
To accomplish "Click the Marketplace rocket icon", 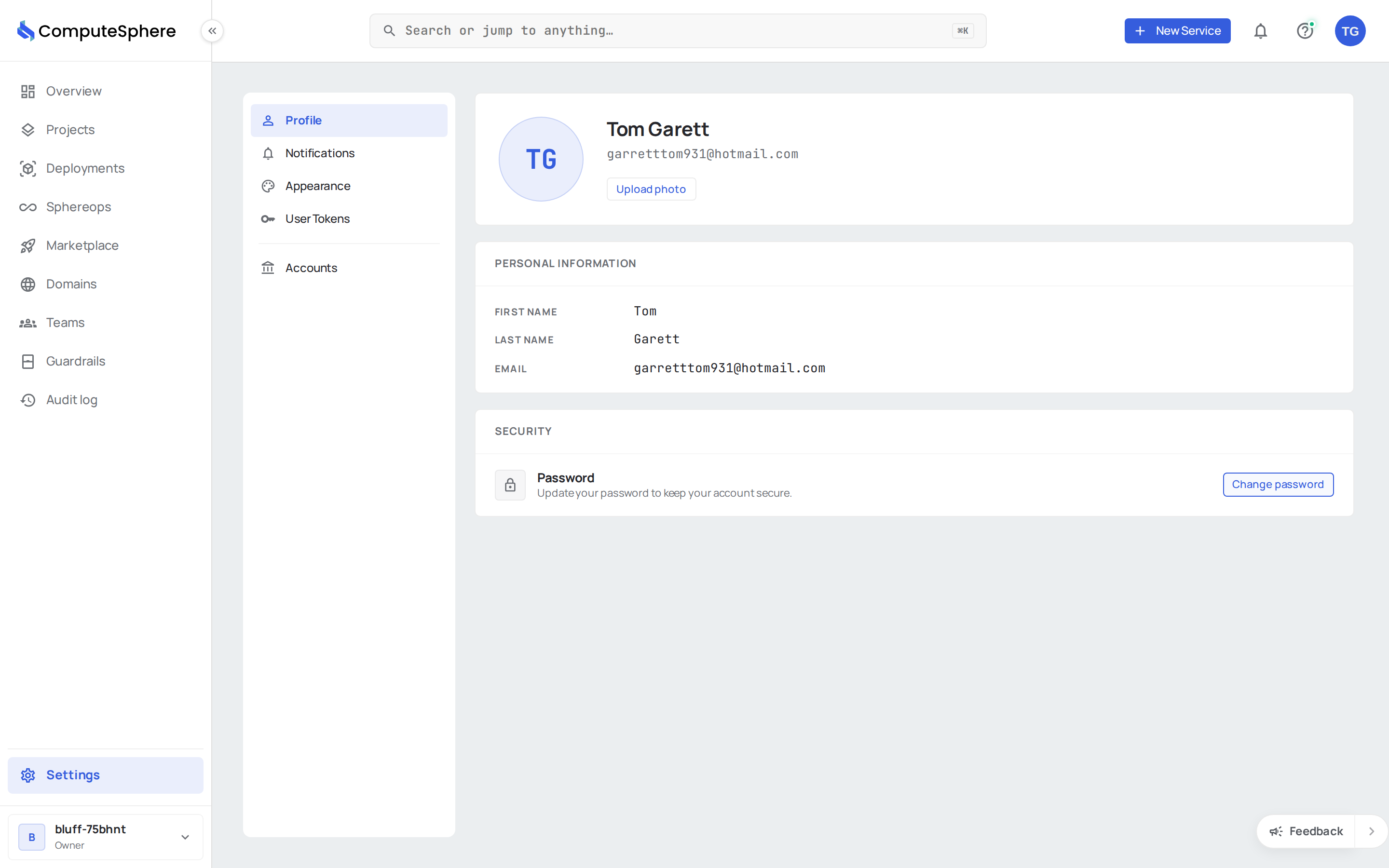I will (27, 246).
